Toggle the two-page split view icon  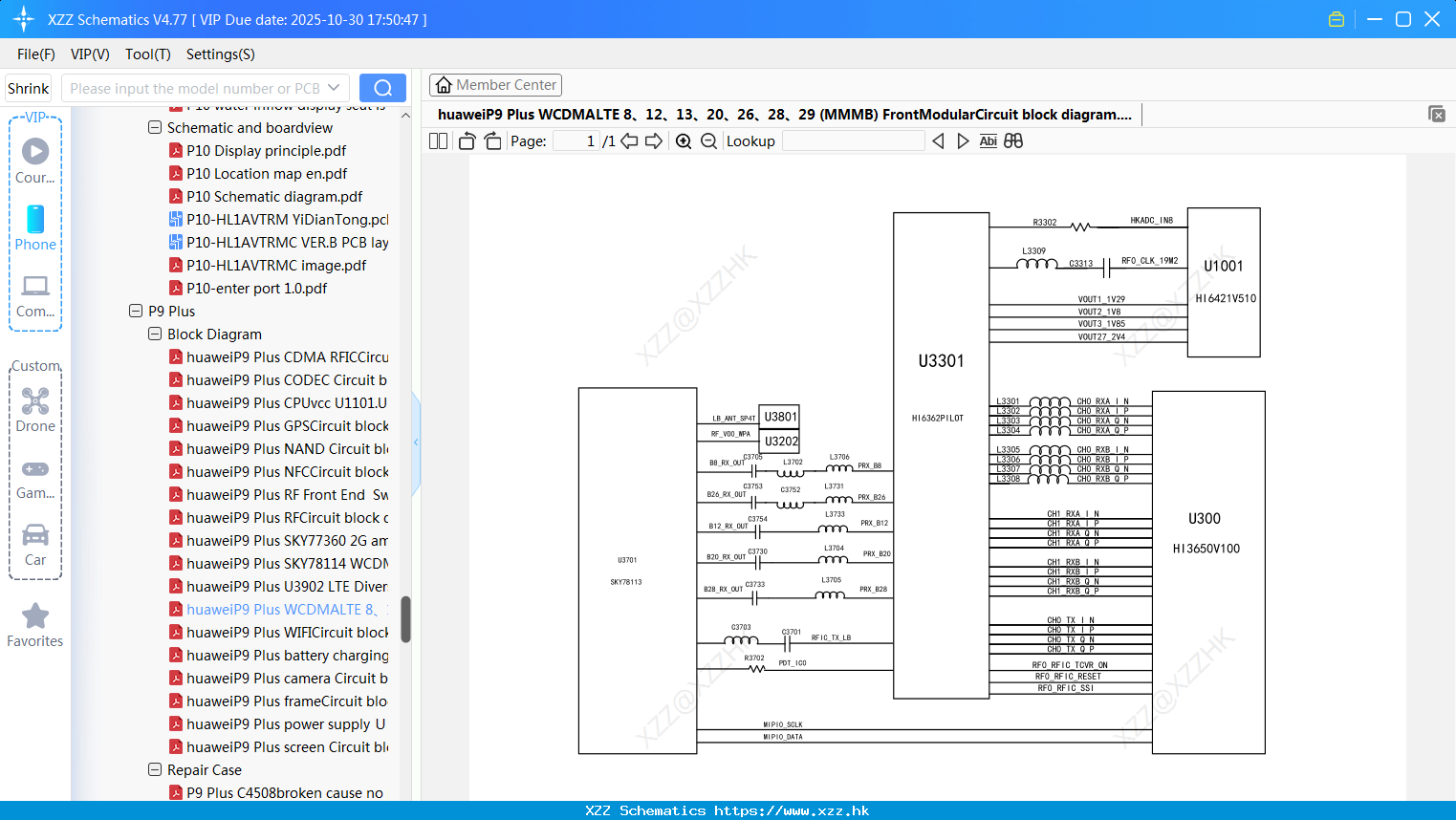(x=438, y=141)
